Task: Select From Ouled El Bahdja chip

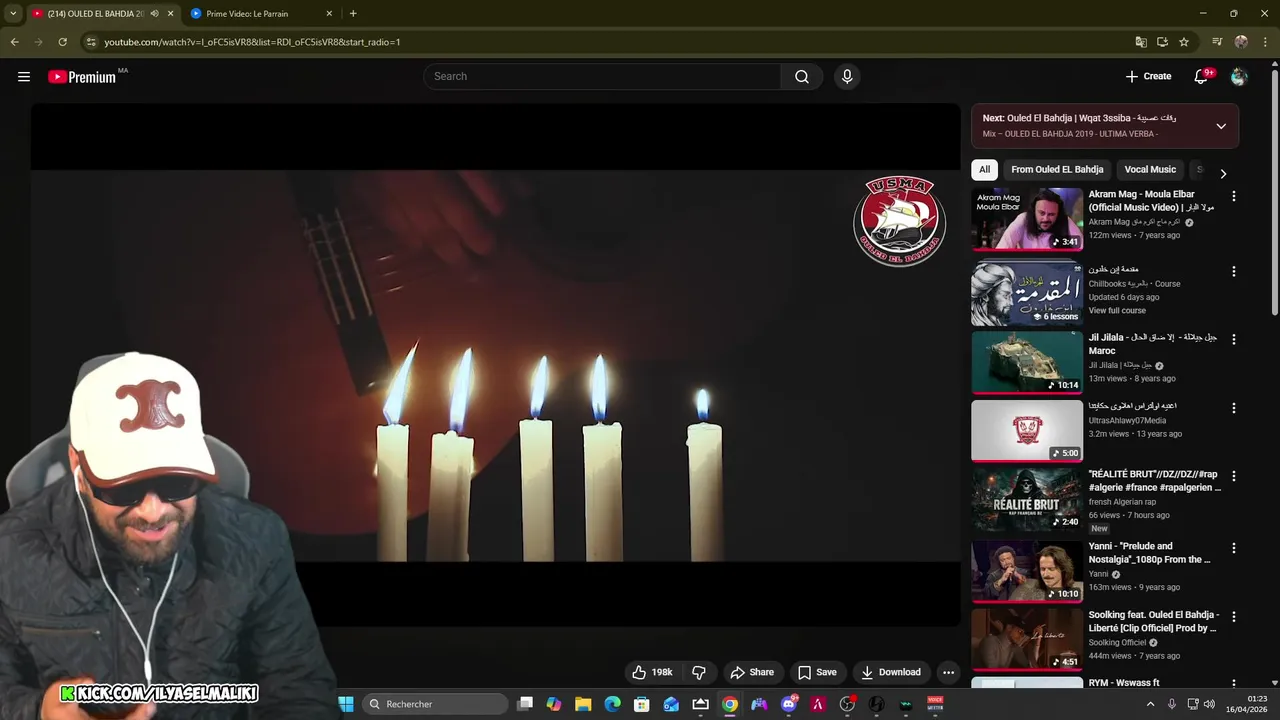Action: coord(1057,169)
